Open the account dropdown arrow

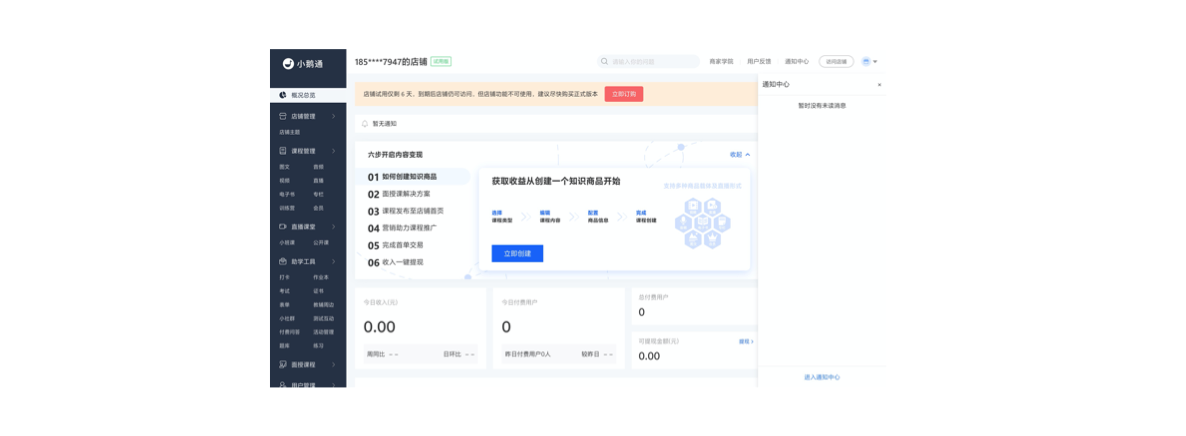(x=875, y=61)
